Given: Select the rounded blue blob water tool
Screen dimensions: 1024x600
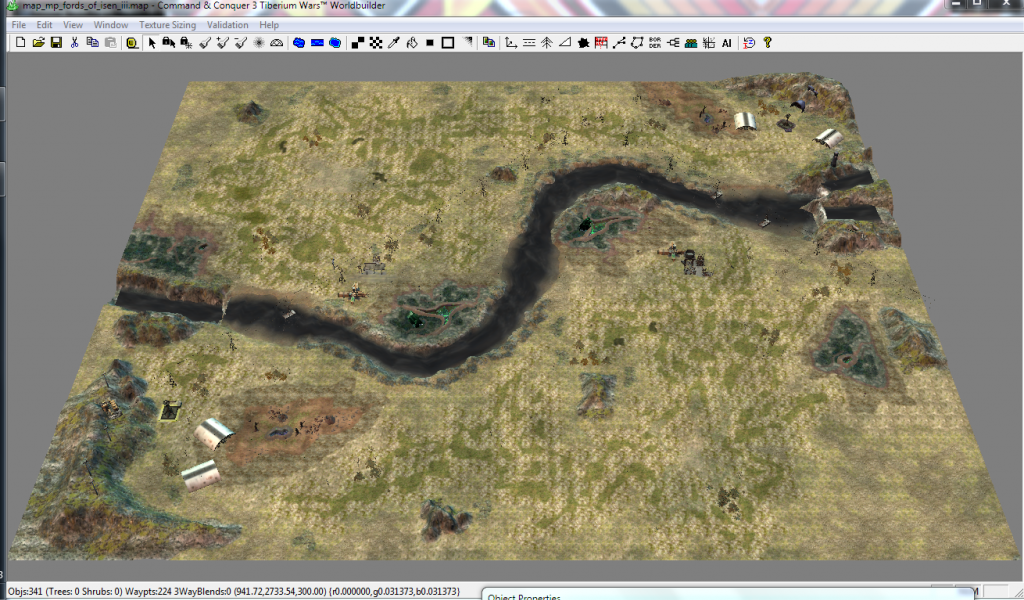Looking at the screenshot, I should [335, 43].
